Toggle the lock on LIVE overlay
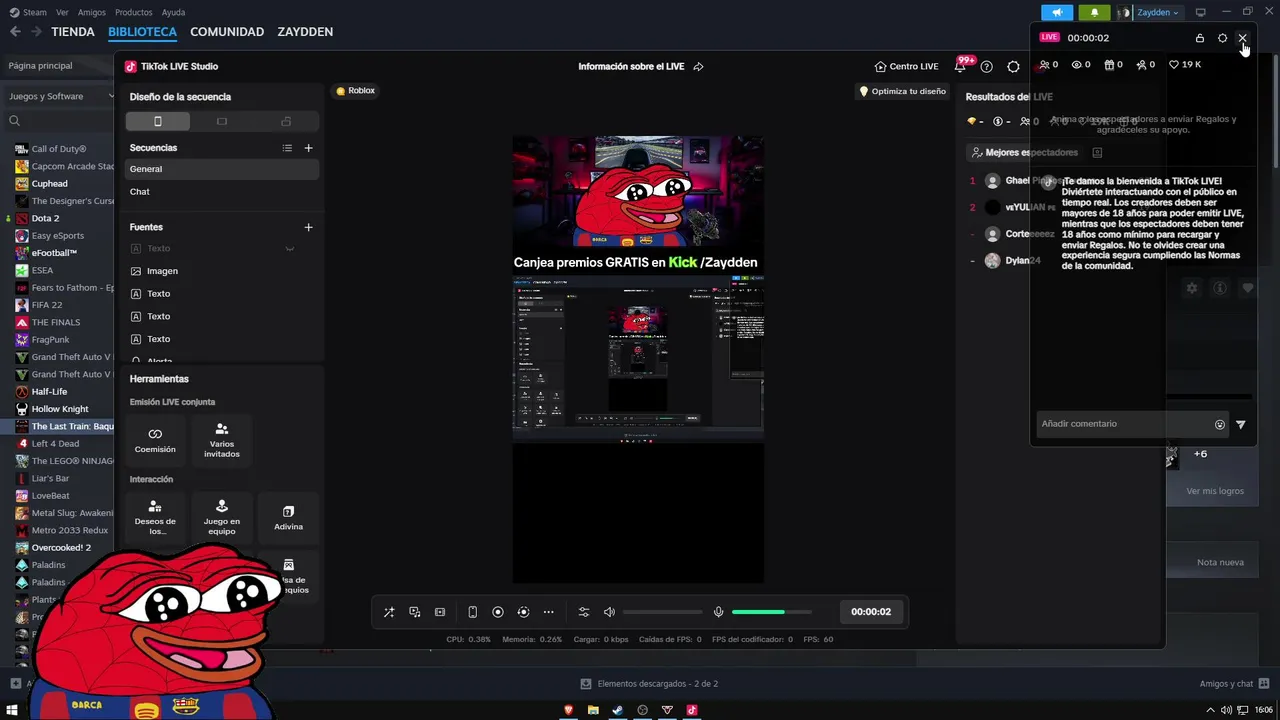This screenshot has width=1280, height=720. (1200, 38)
